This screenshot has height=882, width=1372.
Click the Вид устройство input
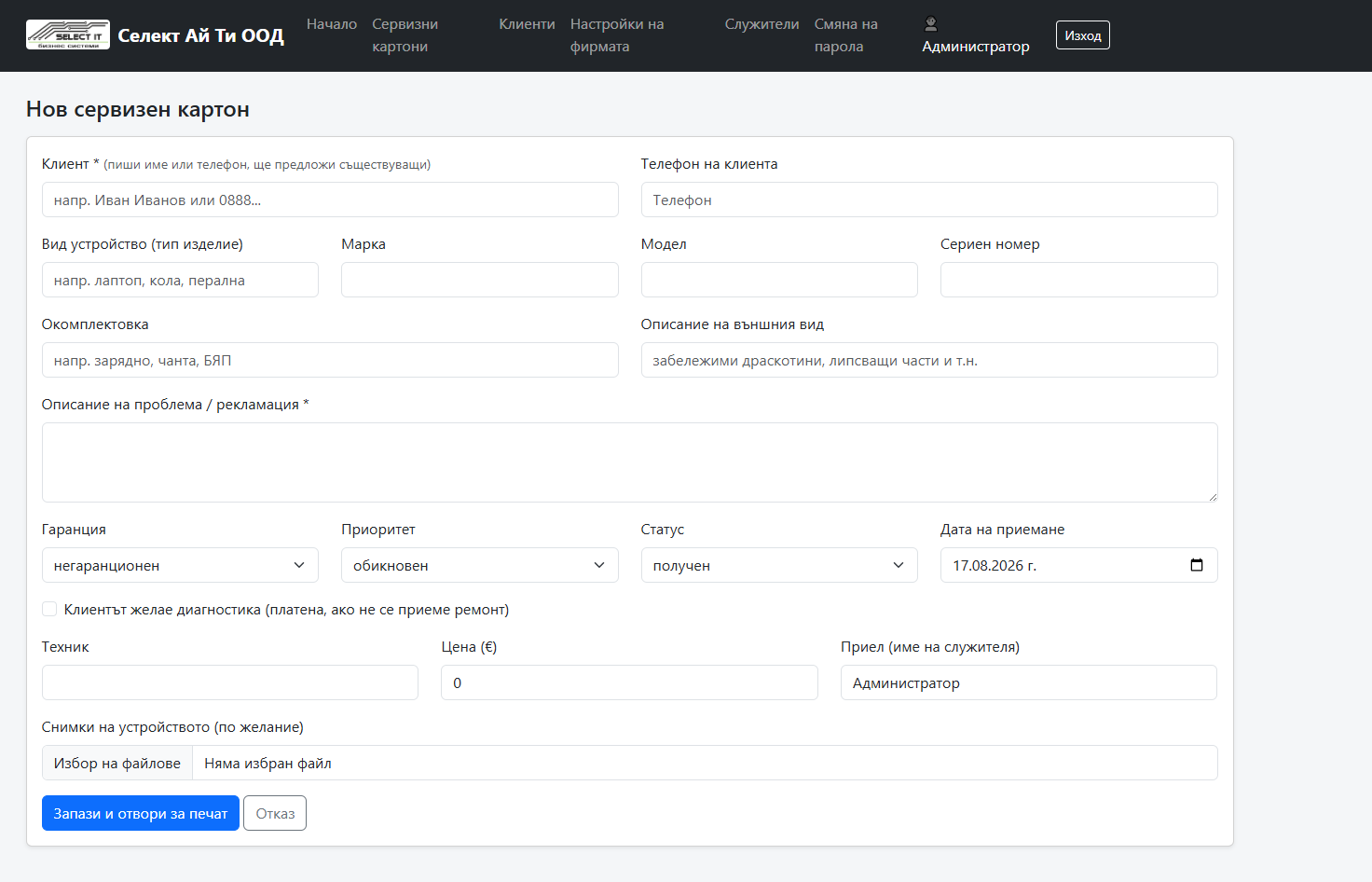[180, 280]
